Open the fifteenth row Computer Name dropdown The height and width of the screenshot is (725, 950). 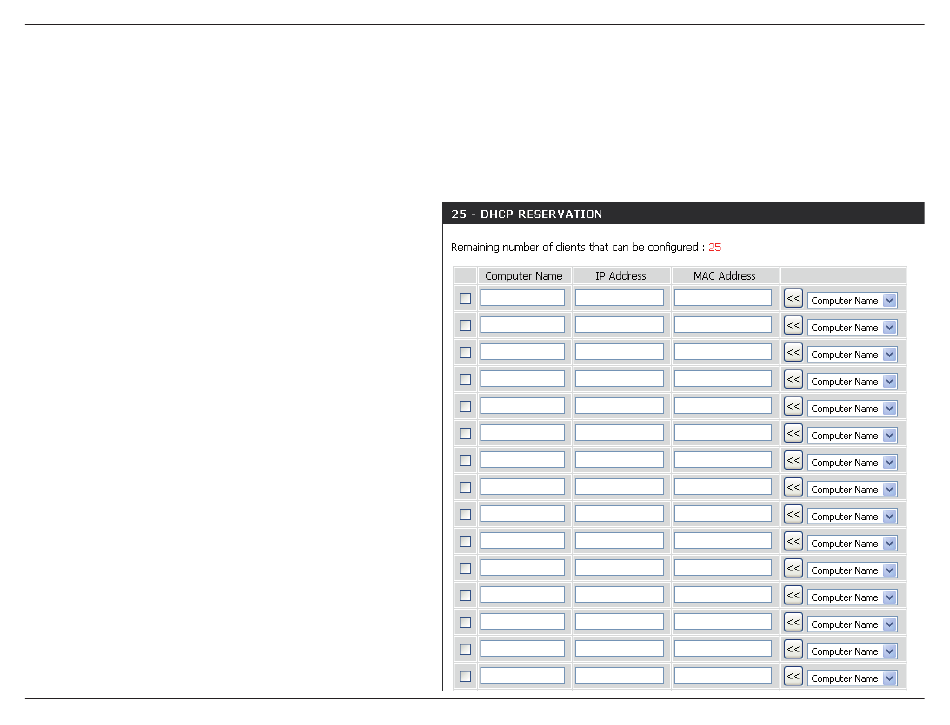coord(852,678)
